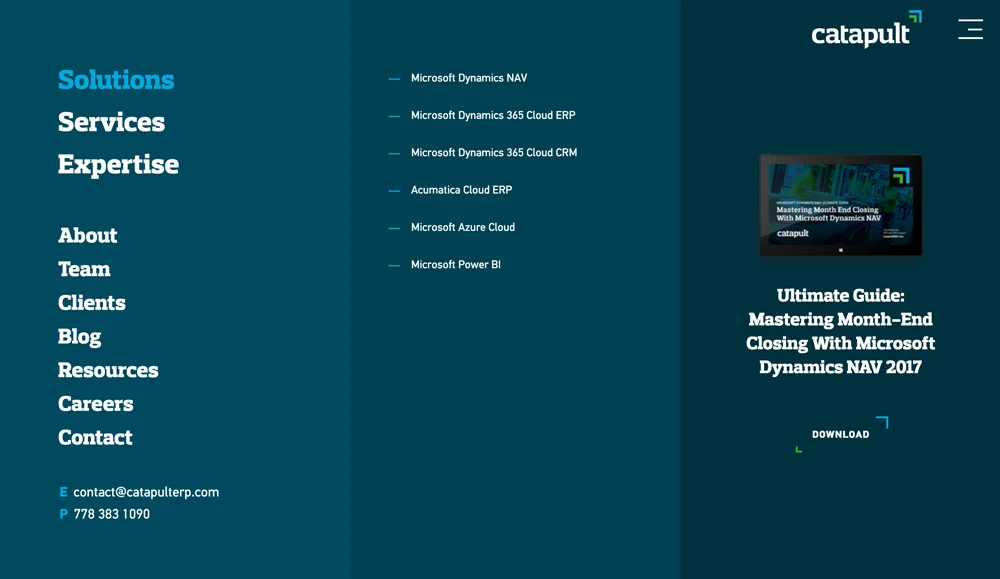Go to the Team page
The width and height of the screenshot is (1000, 579).
pyautogui.click(x=84, y=269)
